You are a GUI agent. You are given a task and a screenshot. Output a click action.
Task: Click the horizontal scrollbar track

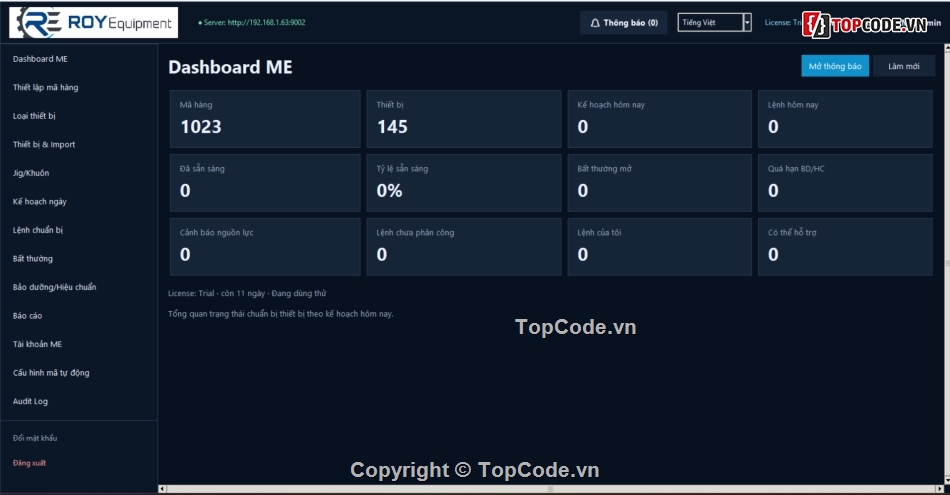(551, 488)
